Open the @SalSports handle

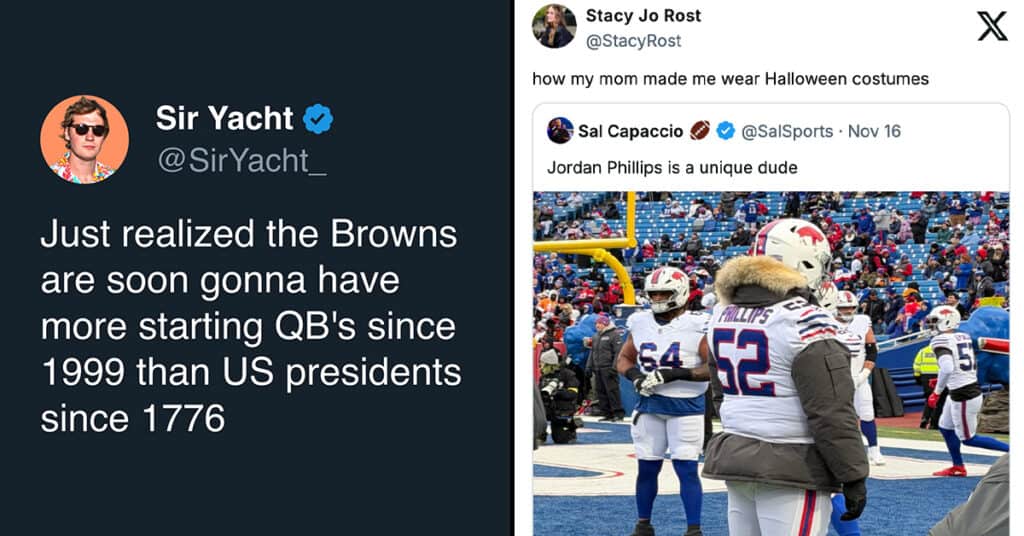coord(788,131)
